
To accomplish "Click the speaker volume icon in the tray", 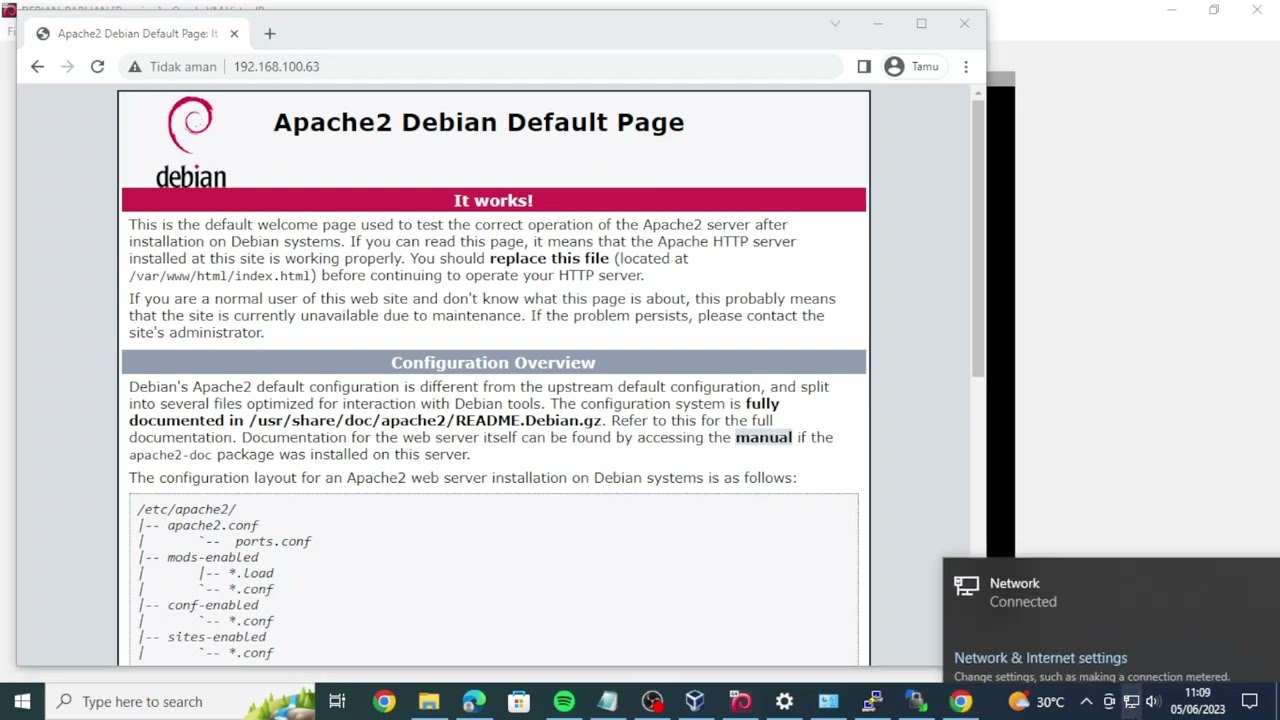I will click(x=1153, y=702).
